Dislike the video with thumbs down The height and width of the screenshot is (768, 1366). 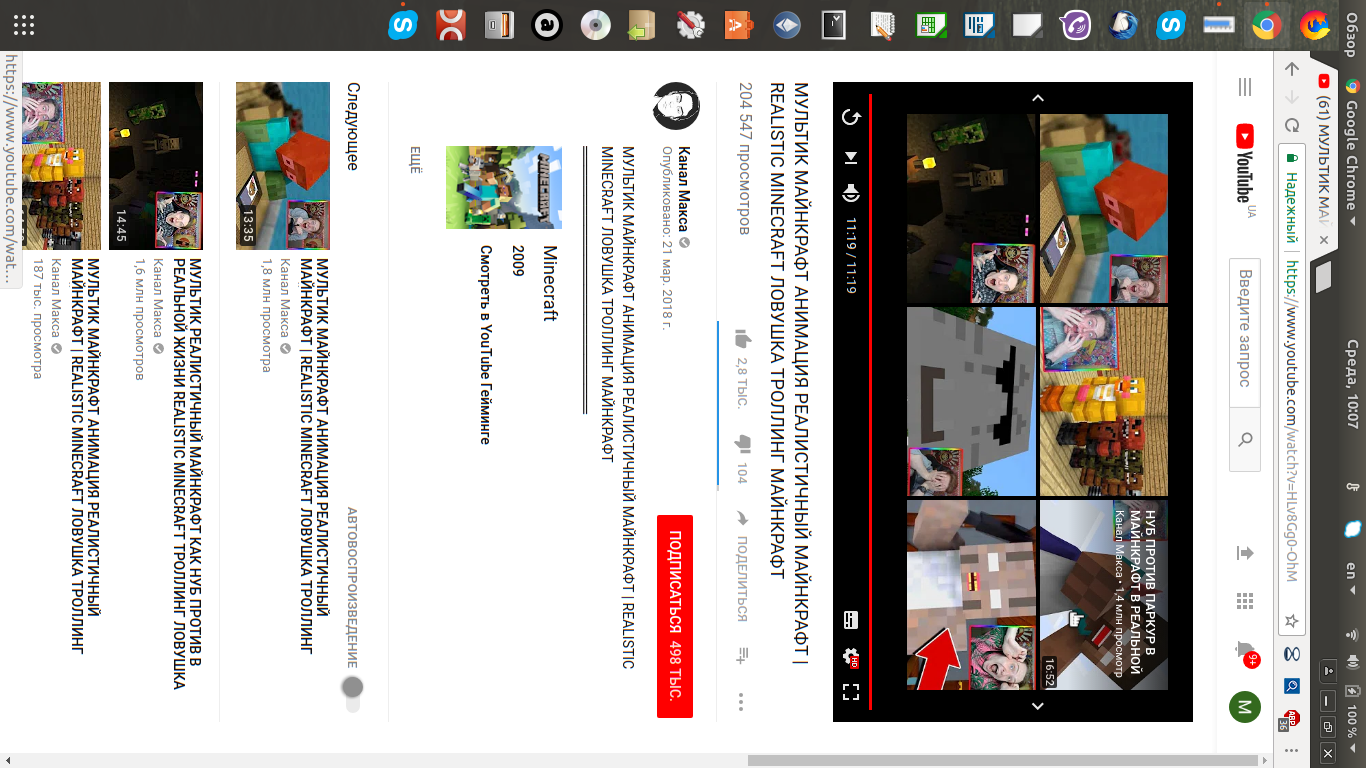[742, 442]
